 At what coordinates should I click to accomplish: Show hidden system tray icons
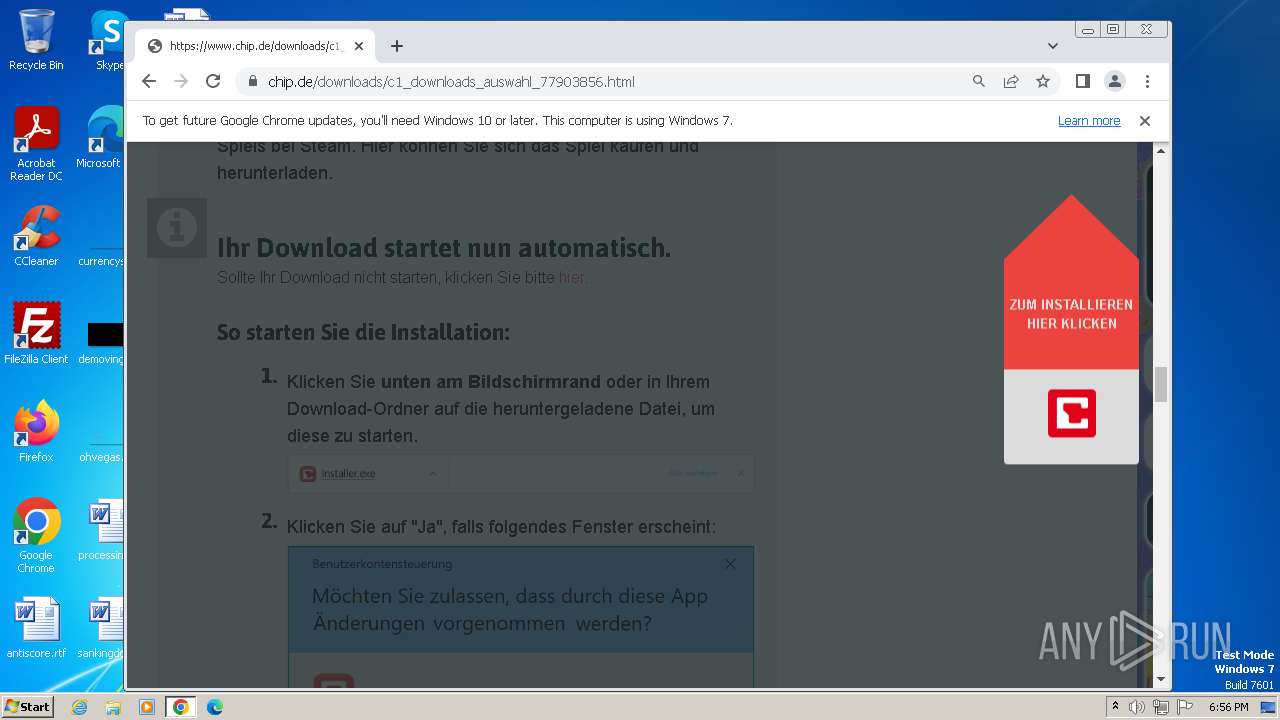1115,707
